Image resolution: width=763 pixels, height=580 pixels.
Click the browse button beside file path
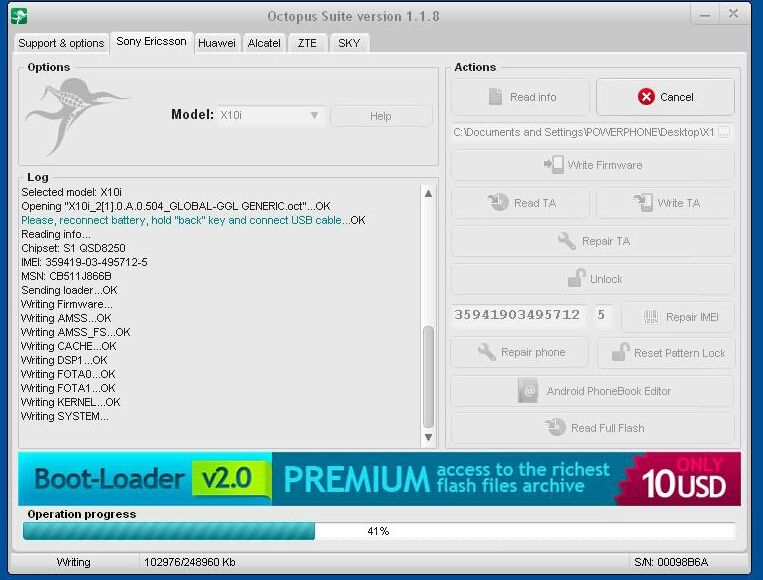tap(724, 132)
